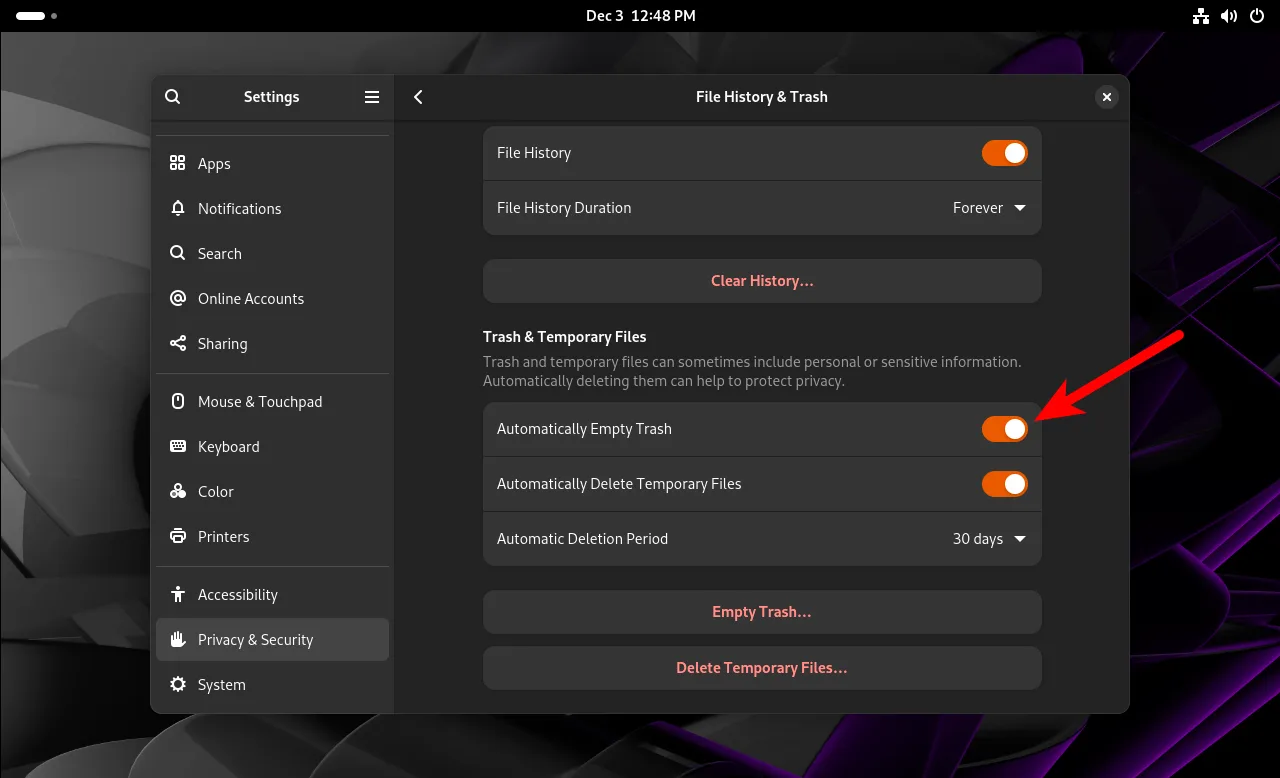Click the Accessibility figure icon
This screenshot has width=1280, height=778.
pyautogui.click(x=178, y=595)
